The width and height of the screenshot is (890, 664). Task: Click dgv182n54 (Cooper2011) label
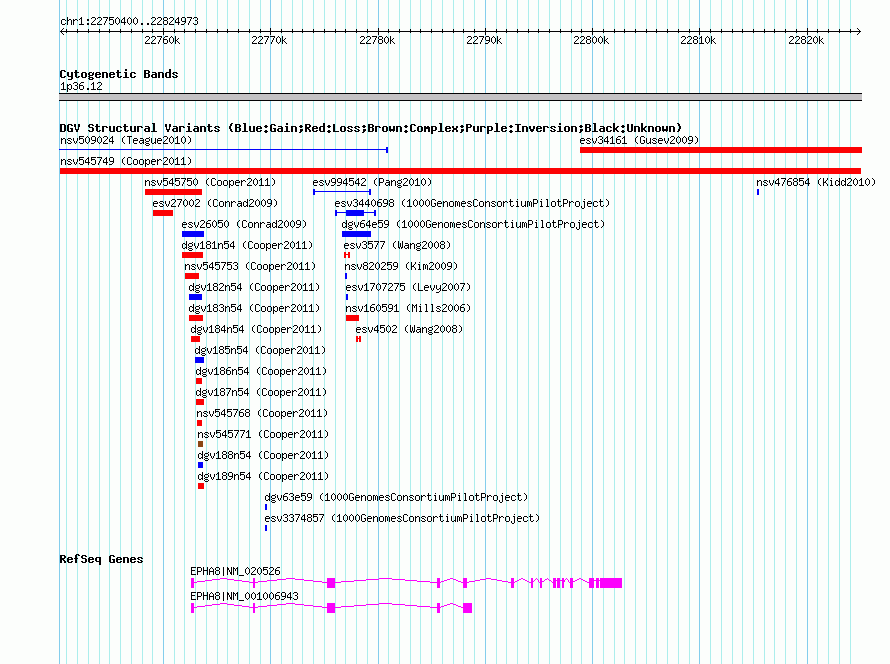[x=254, y=287]
